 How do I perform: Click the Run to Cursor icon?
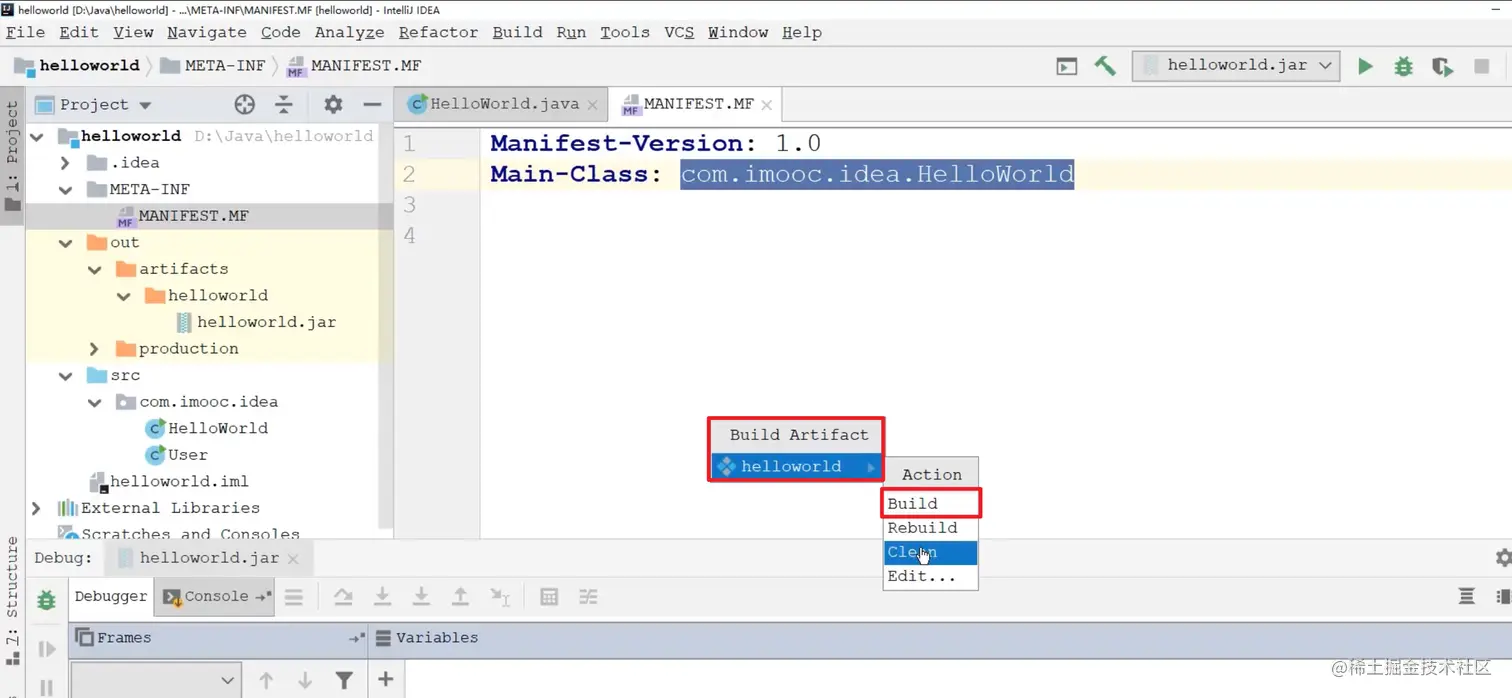pyautogui.click(x=500, y=597)
